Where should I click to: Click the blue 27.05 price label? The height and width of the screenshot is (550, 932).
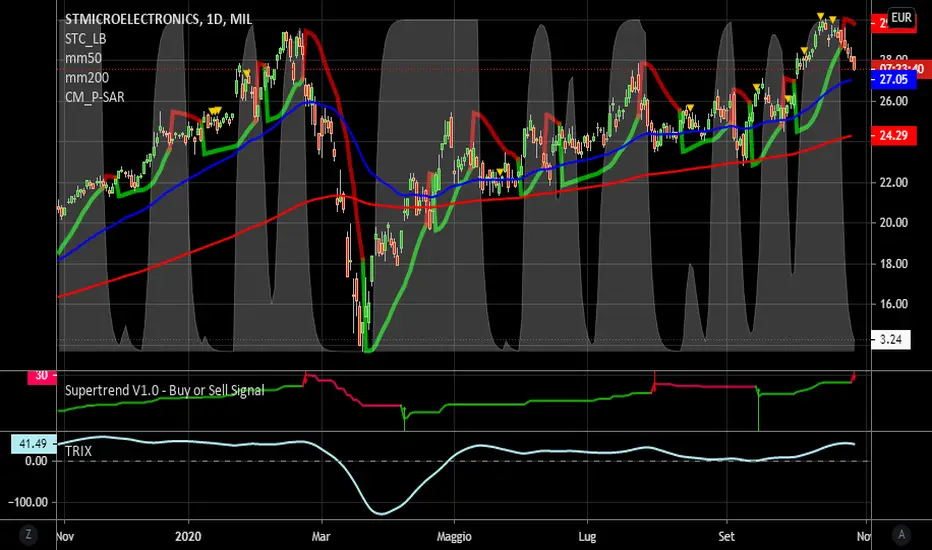(x=893, y=79)
